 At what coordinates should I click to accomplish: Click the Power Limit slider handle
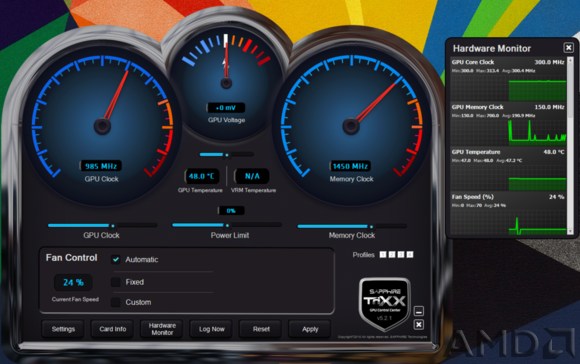[227, 225]
